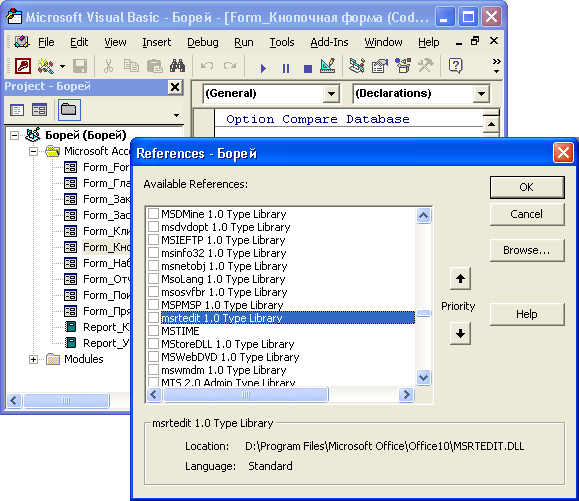Open the Properties Window toolbar icon
579x501 pixels.
pos(380,66)
